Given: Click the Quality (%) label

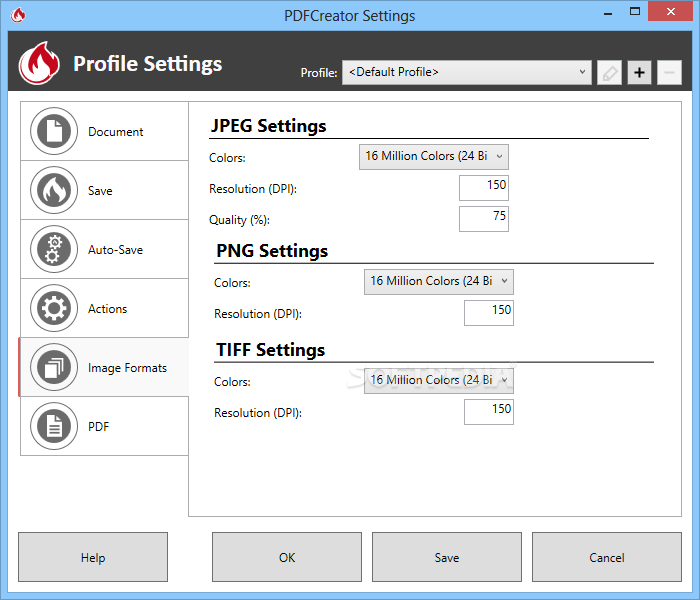Looking at the screenshot, I should coord(239,220).
